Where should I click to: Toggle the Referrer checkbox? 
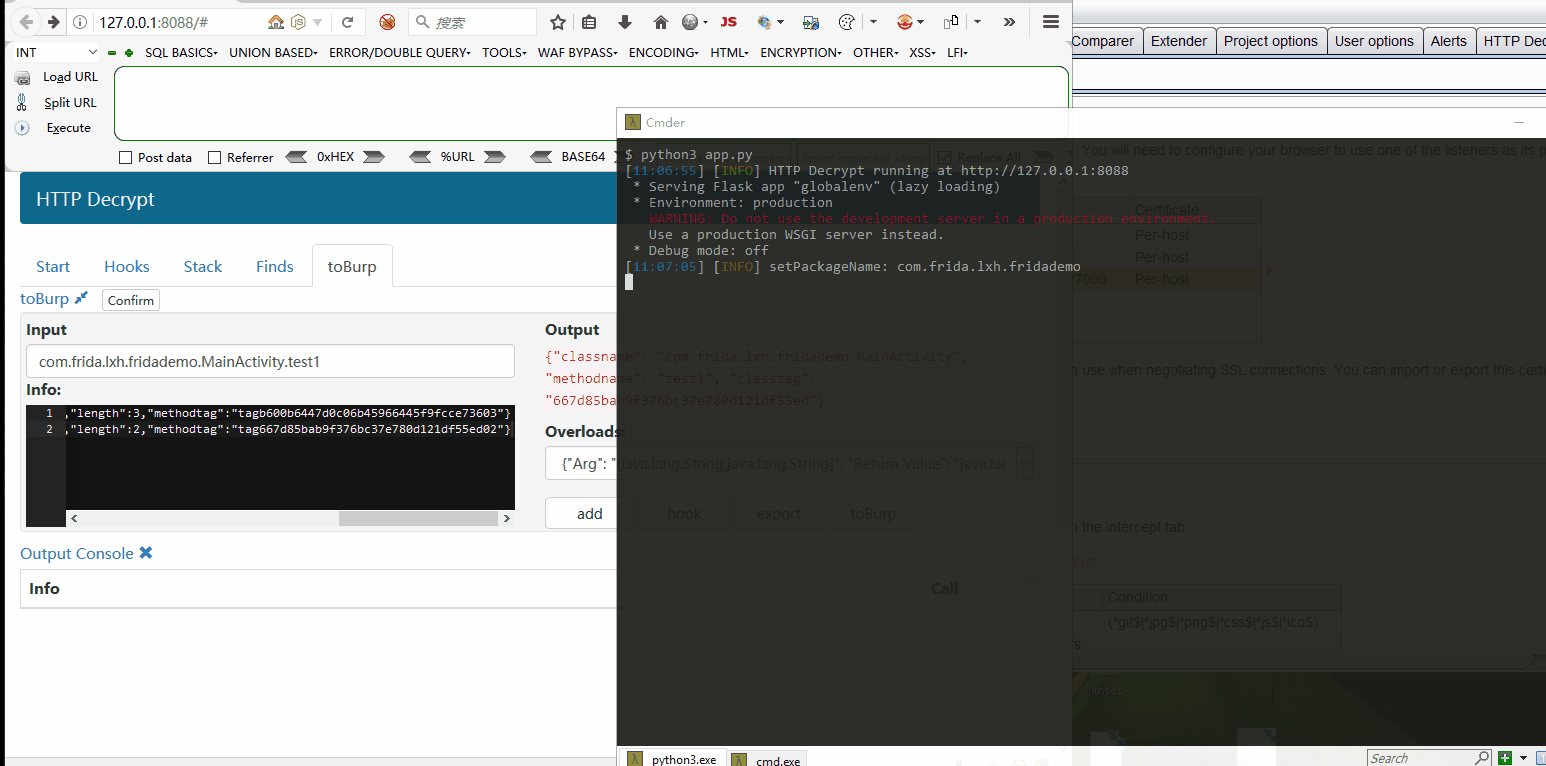214,157
